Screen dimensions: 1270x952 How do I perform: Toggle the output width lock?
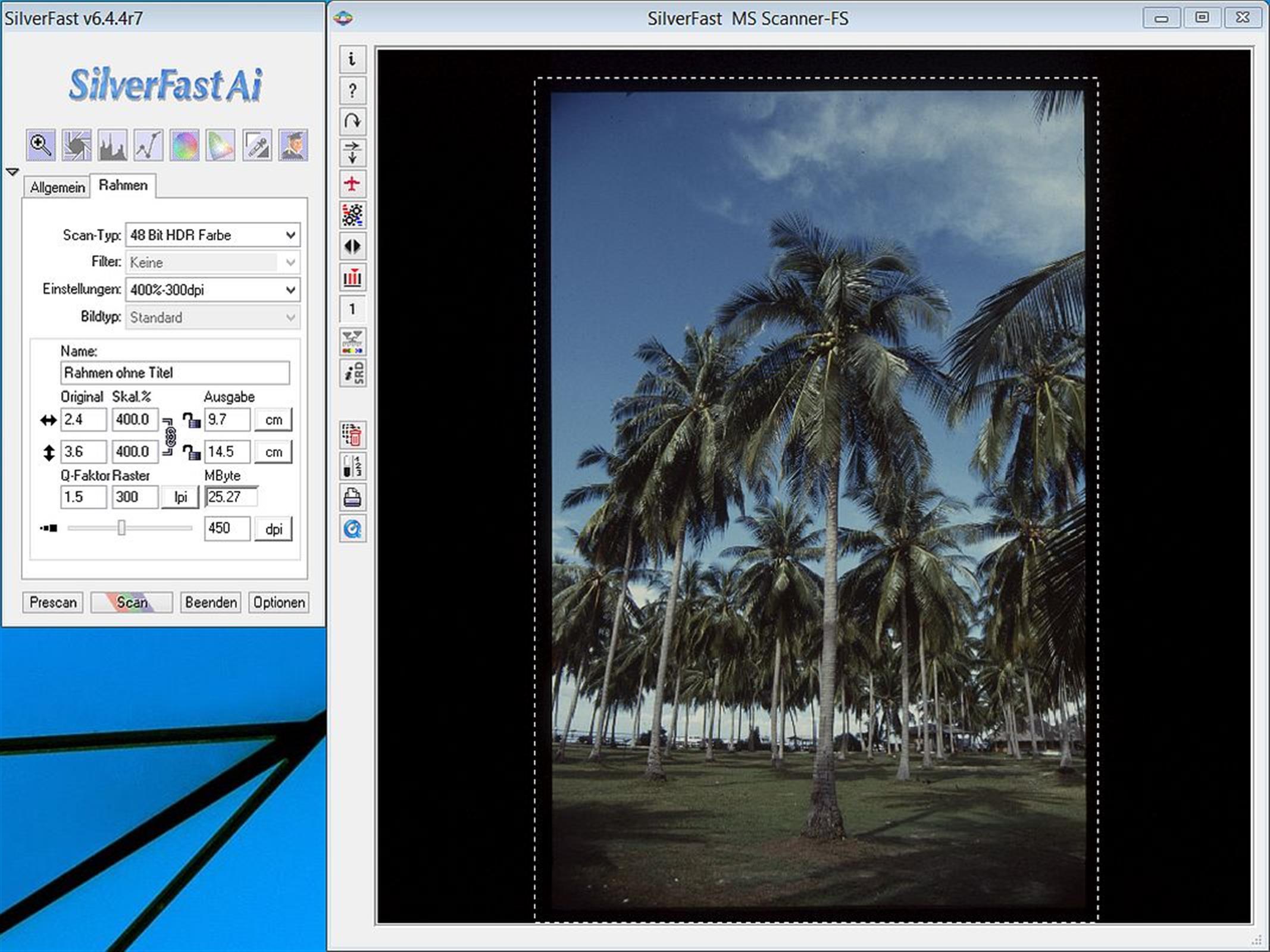click(191, 420)
